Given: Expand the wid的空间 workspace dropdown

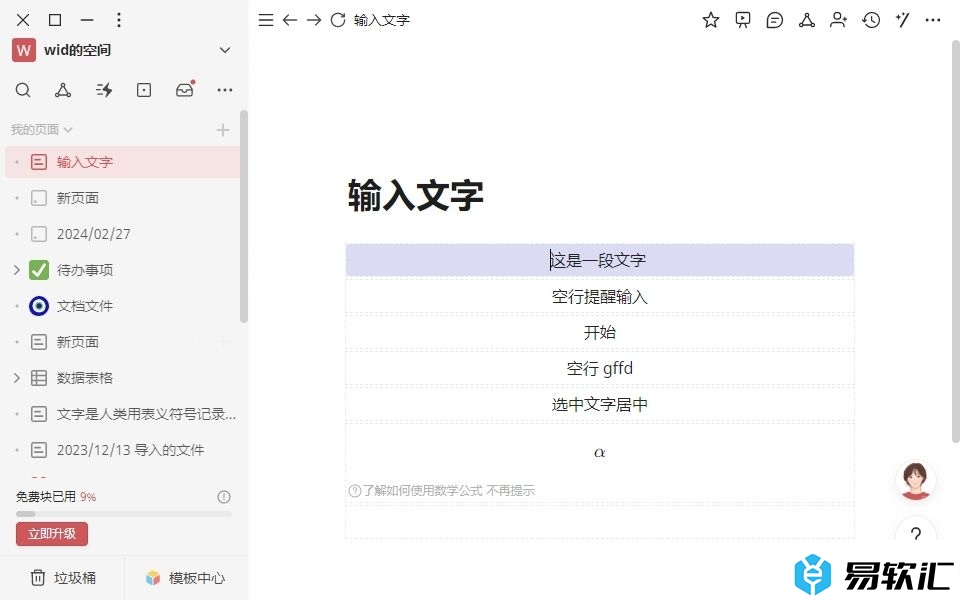Looking at the screenshot, I should click(225, 50).
